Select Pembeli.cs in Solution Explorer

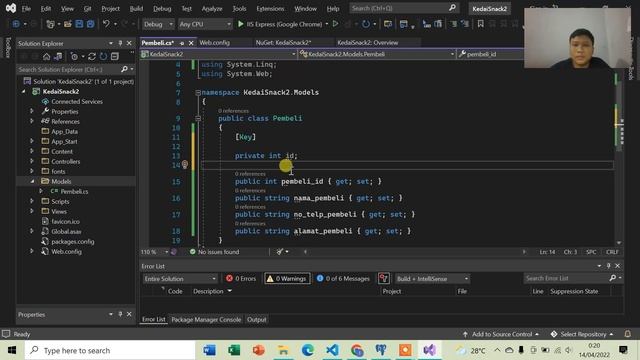(x=74, y=191)
